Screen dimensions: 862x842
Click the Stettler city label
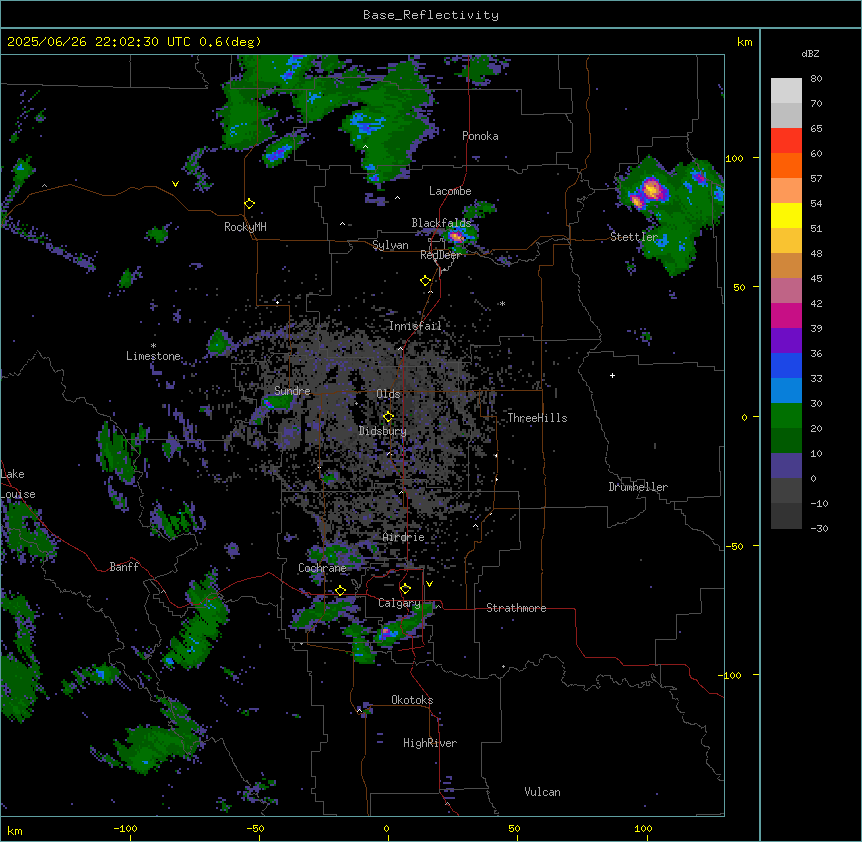634,237
